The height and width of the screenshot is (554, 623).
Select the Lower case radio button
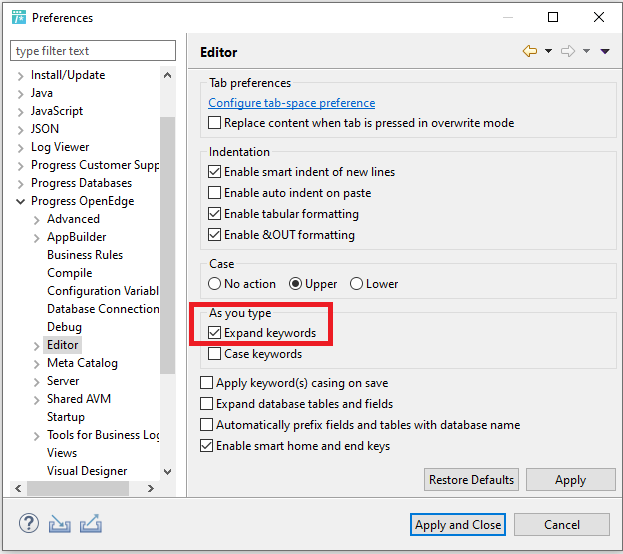pyautogui.click(x=356, y=283)
